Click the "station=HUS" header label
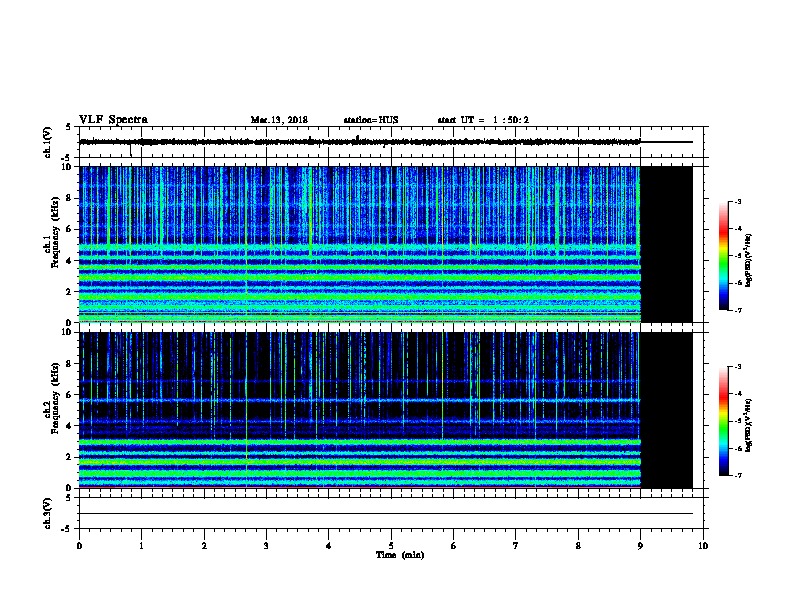 (x=371, y=120)
